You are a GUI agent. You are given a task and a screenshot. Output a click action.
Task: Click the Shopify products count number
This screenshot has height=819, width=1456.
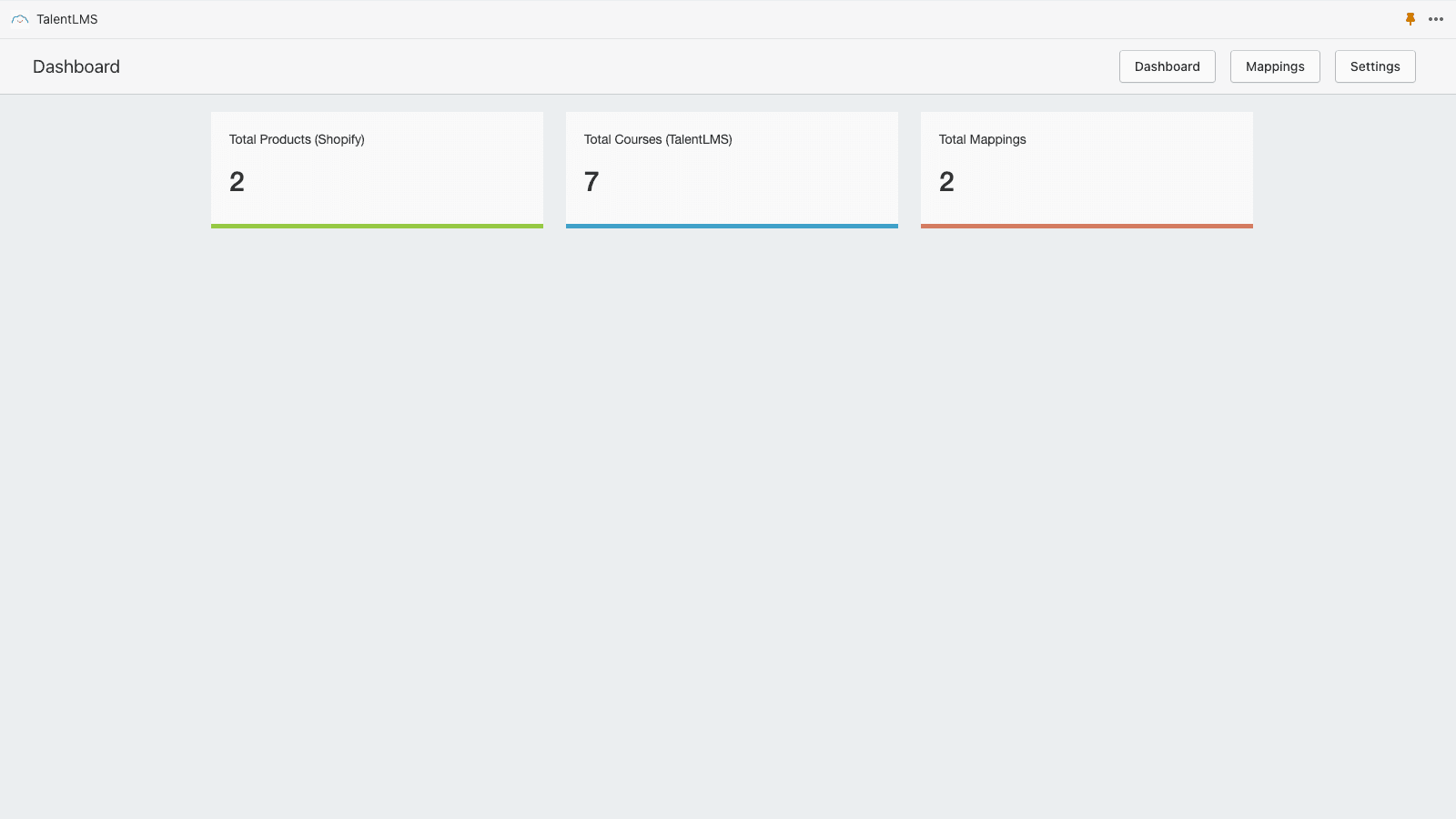(x=237, y=182)
